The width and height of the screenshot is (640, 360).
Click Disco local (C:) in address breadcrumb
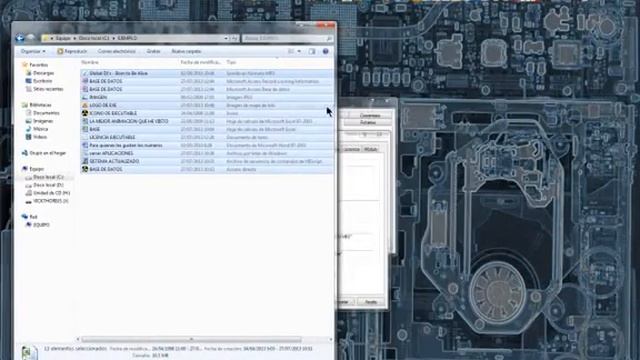pos(94,38)
